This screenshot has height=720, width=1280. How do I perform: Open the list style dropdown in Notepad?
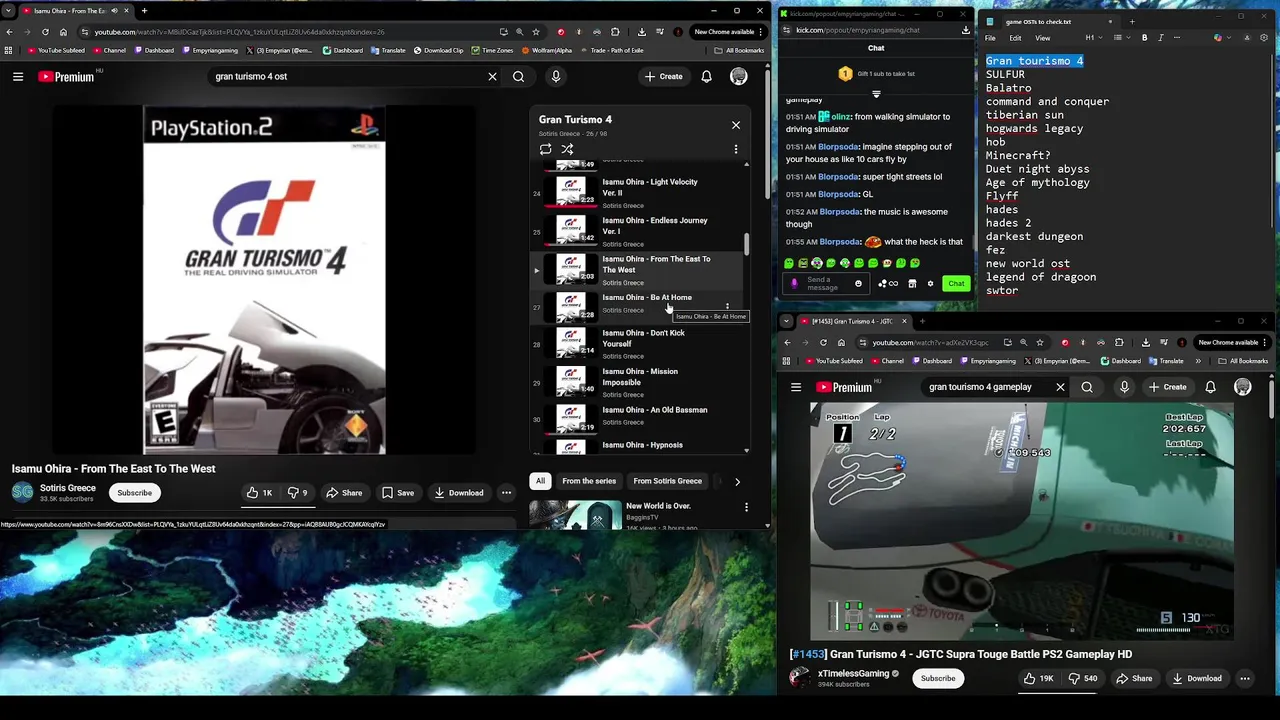click(1121, 38)
